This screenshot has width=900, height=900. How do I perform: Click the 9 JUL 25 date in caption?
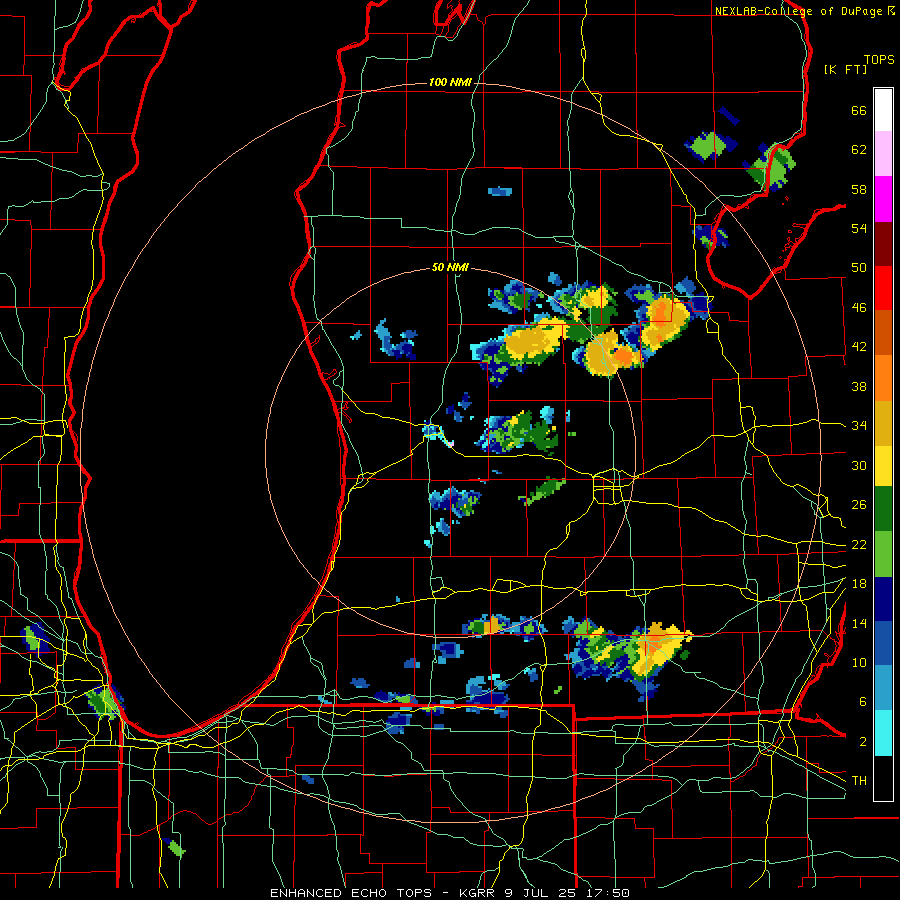tap(542, 893)
